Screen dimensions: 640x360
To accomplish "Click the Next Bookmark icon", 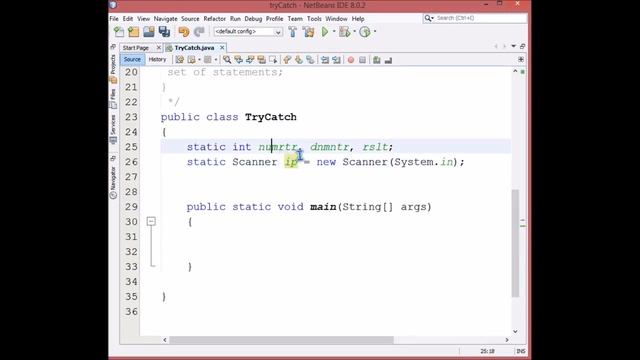I will (299, 60).
